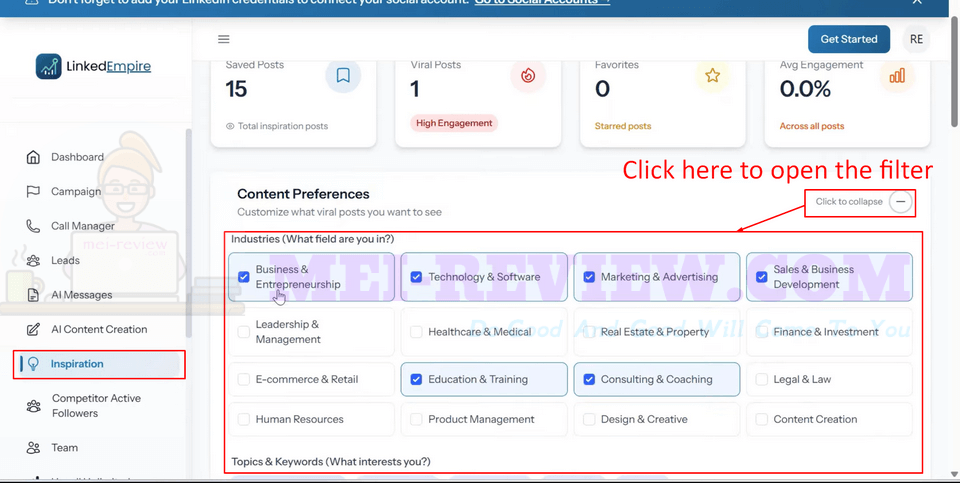Click the Topics & Keywords heading

click(x=331, y=462)
